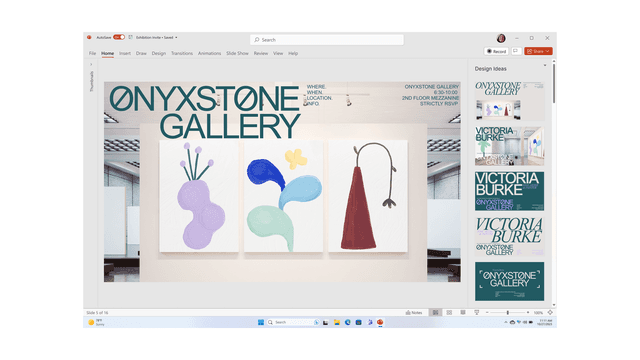640x360 pixels.
Task: Switch to Slide Sorter view icon
Action: pyautogui.click(x=449, y=313)
